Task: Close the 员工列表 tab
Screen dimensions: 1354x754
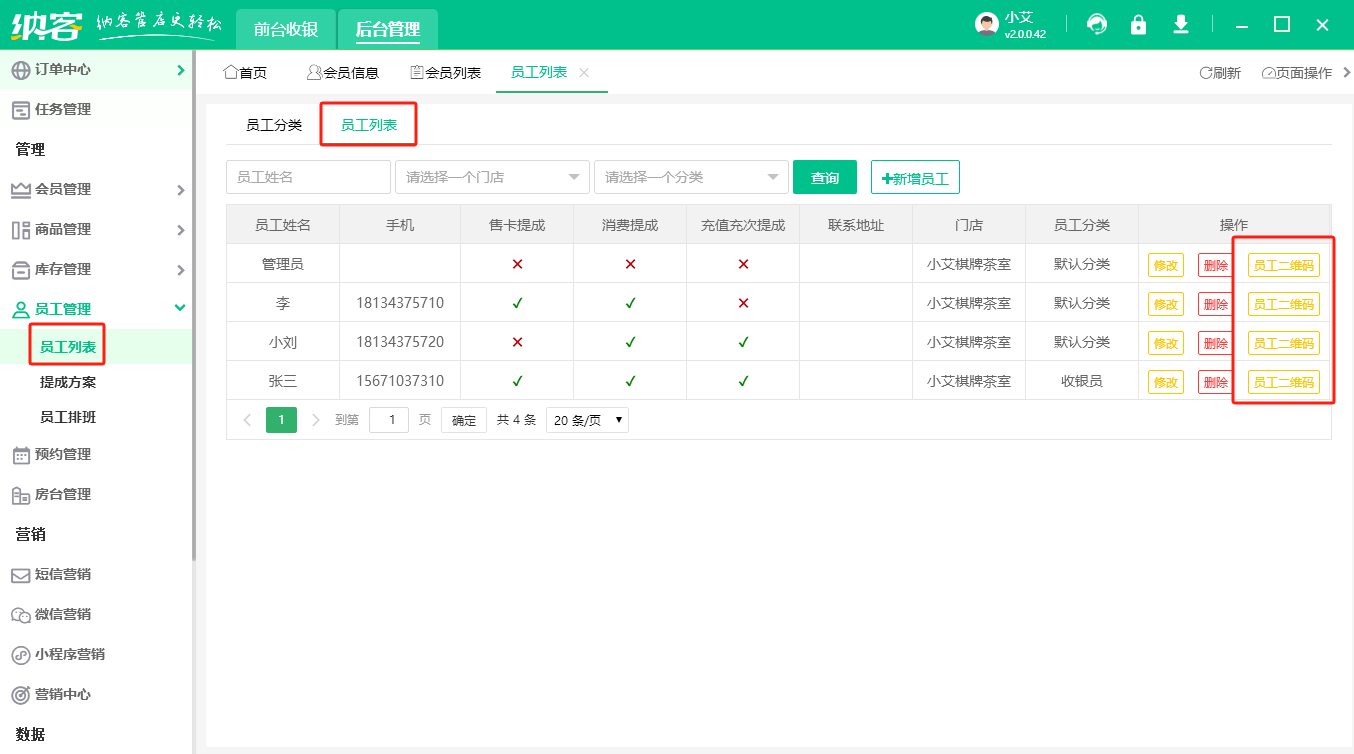Action: (x=585, y=73)
